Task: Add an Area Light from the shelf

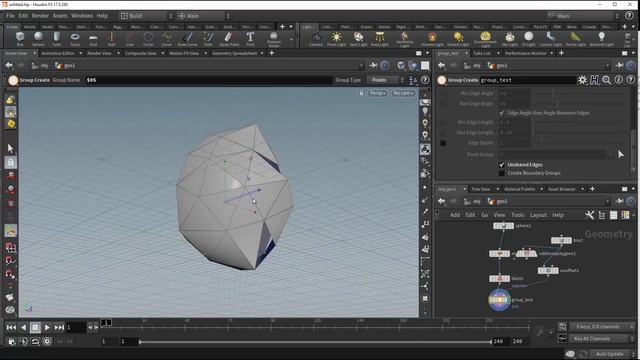Action: (380, 39)
